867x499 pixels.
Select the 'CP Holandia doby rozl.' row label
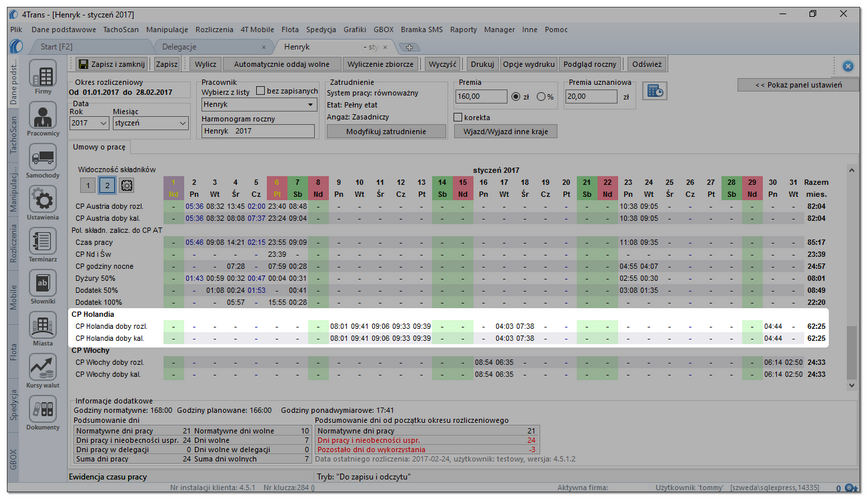pos(111,326)
